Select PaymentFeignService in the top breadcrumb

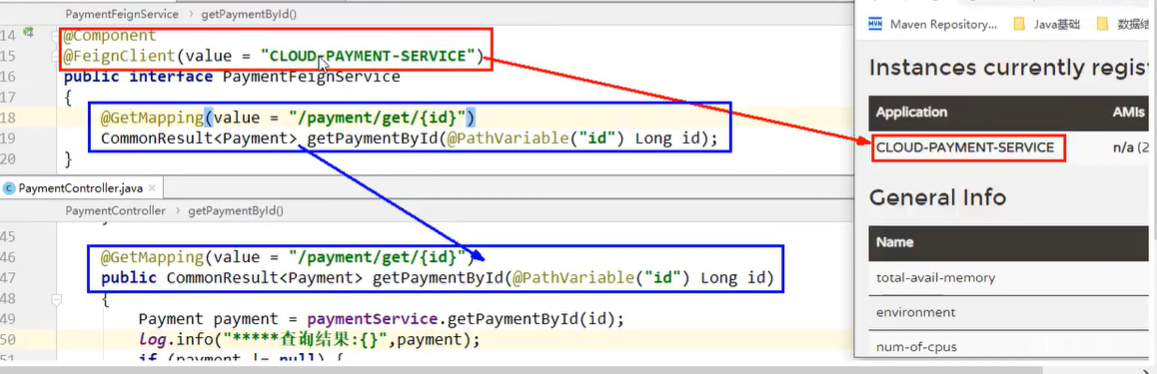(122, 14)
